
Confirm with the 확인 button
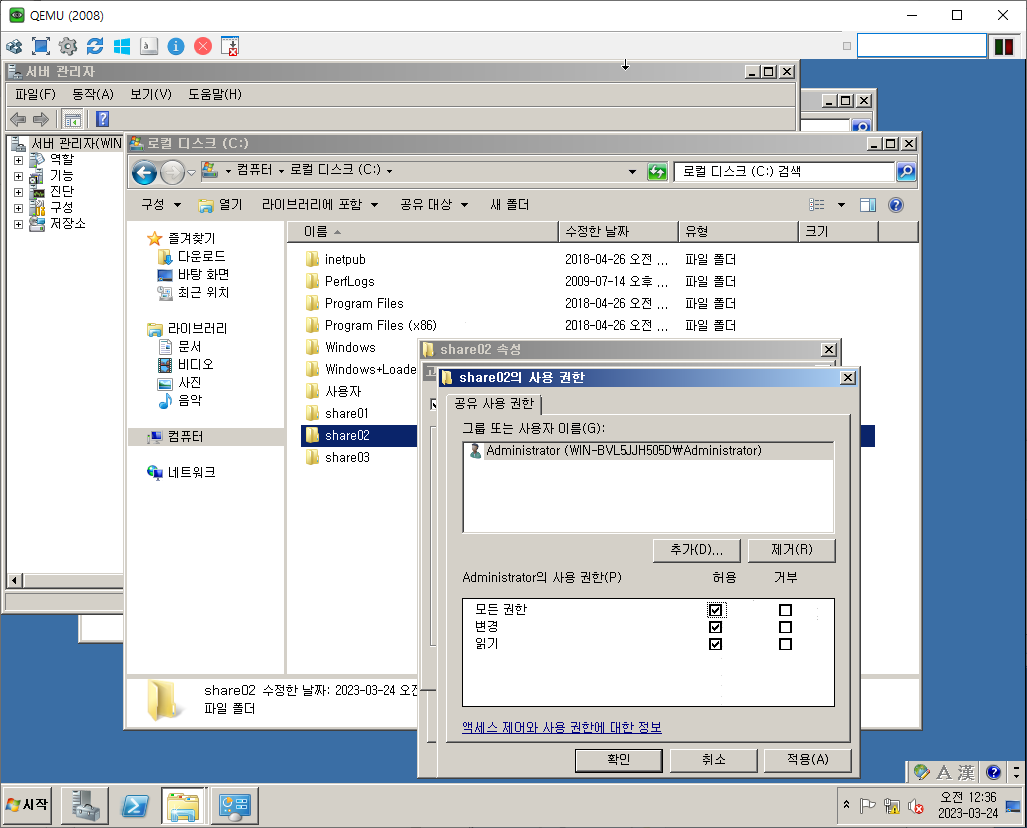[x=618, y=760]
